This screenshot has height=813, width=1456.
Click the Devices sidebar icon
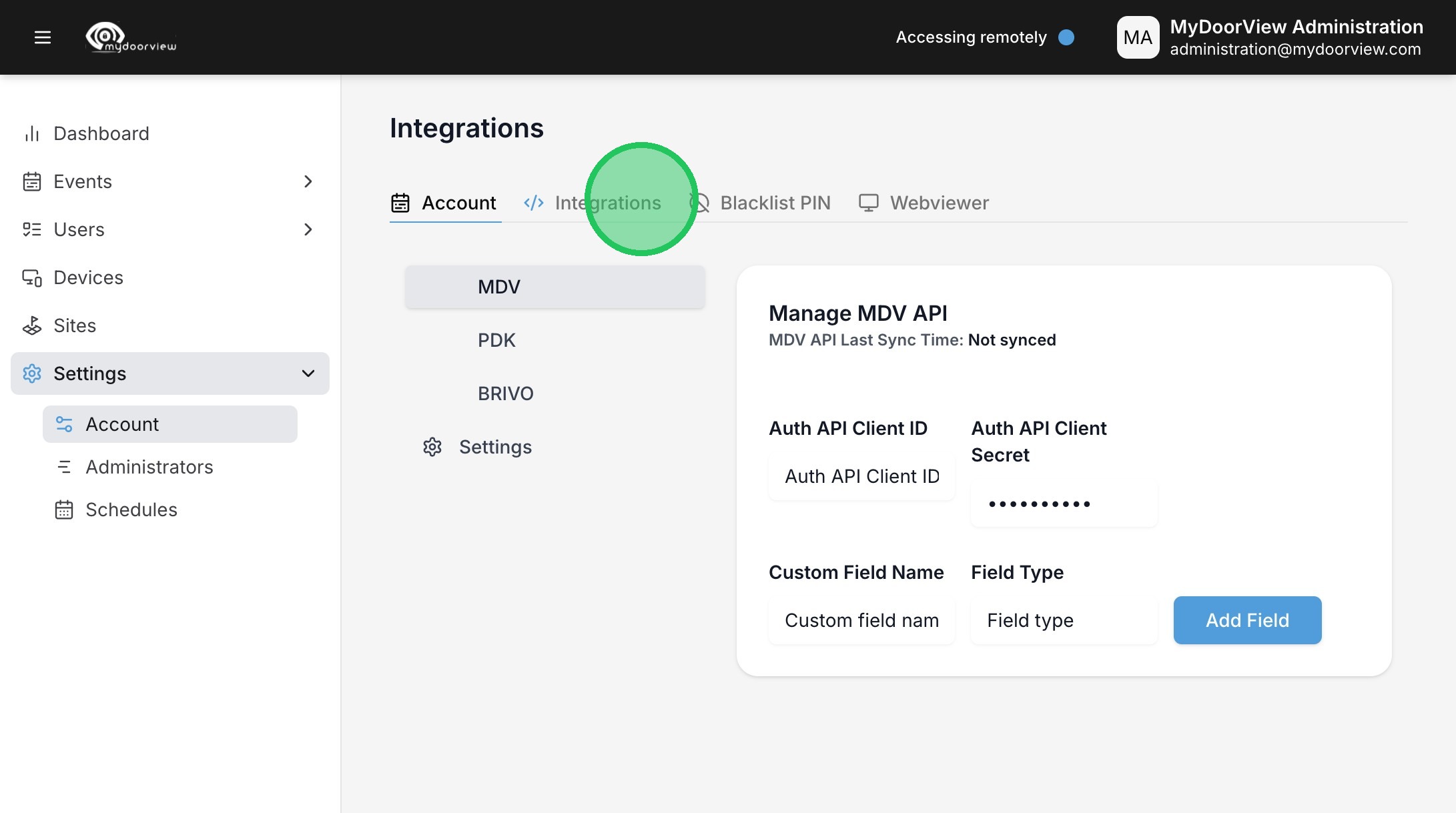click(31, 277)
